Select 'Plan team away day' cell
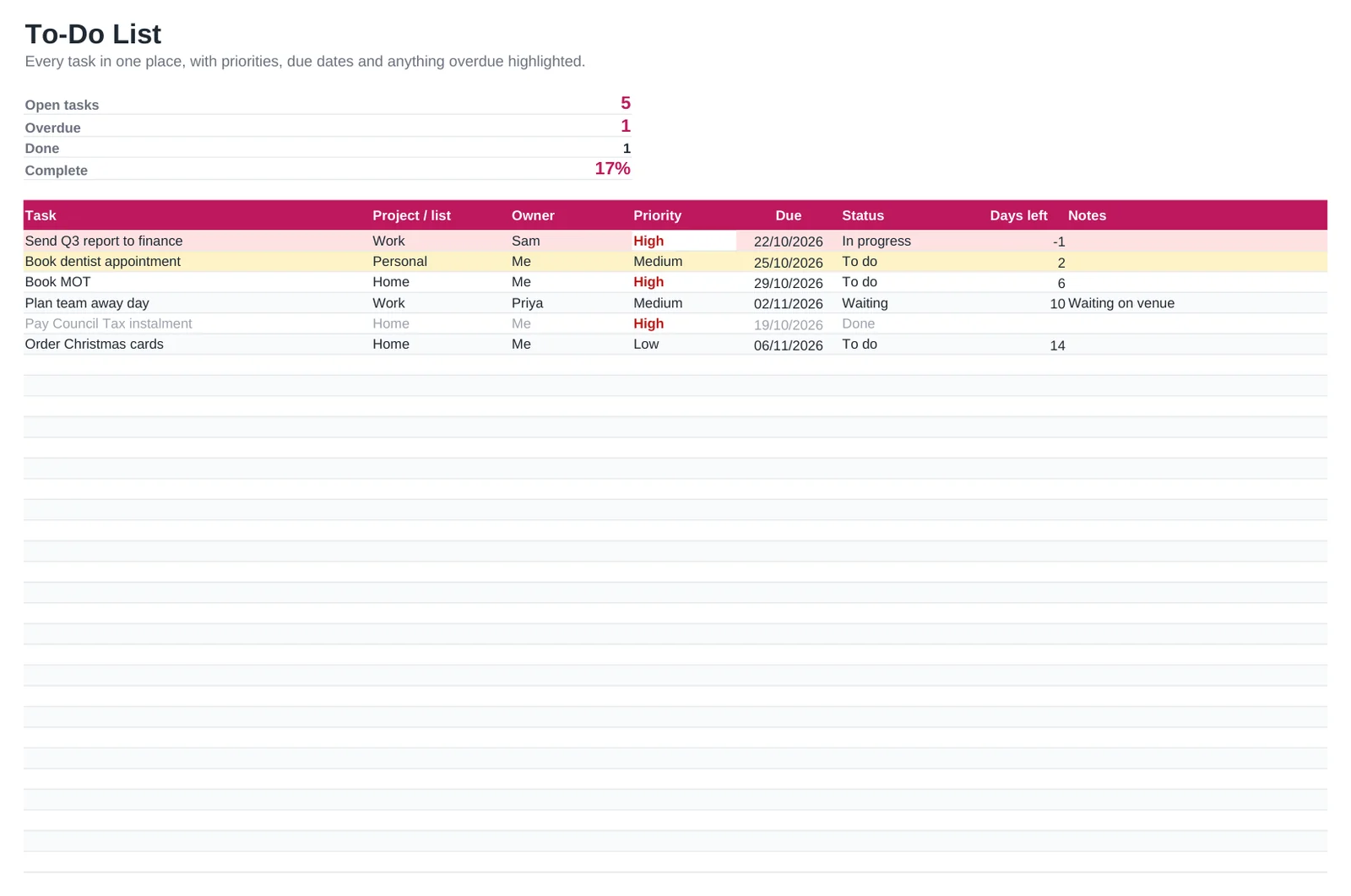1351x896 pixels. point(86,303)
